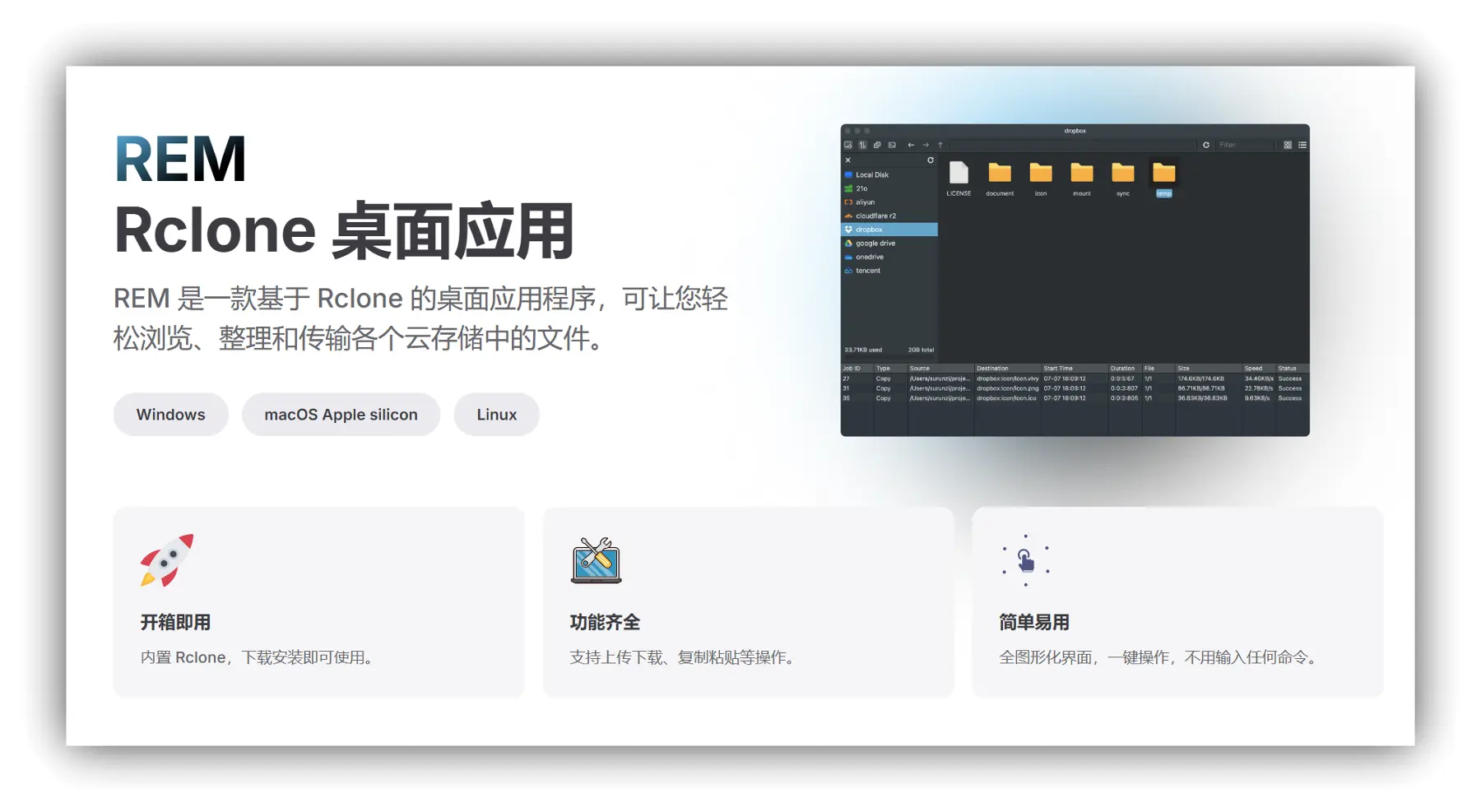Viewport: 1481px width, 812px height.
Task: Click the tap hand icon above 简单易用
Action: [1025, 561]
